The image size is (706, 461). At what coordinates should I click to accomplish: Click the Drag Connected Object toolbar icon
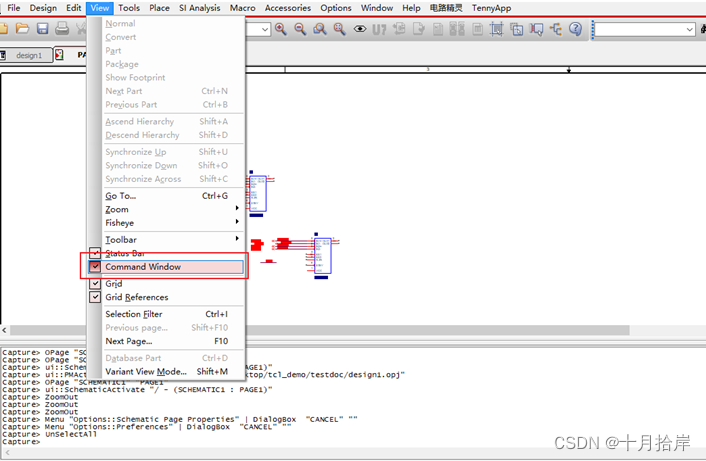coord(536,29)
